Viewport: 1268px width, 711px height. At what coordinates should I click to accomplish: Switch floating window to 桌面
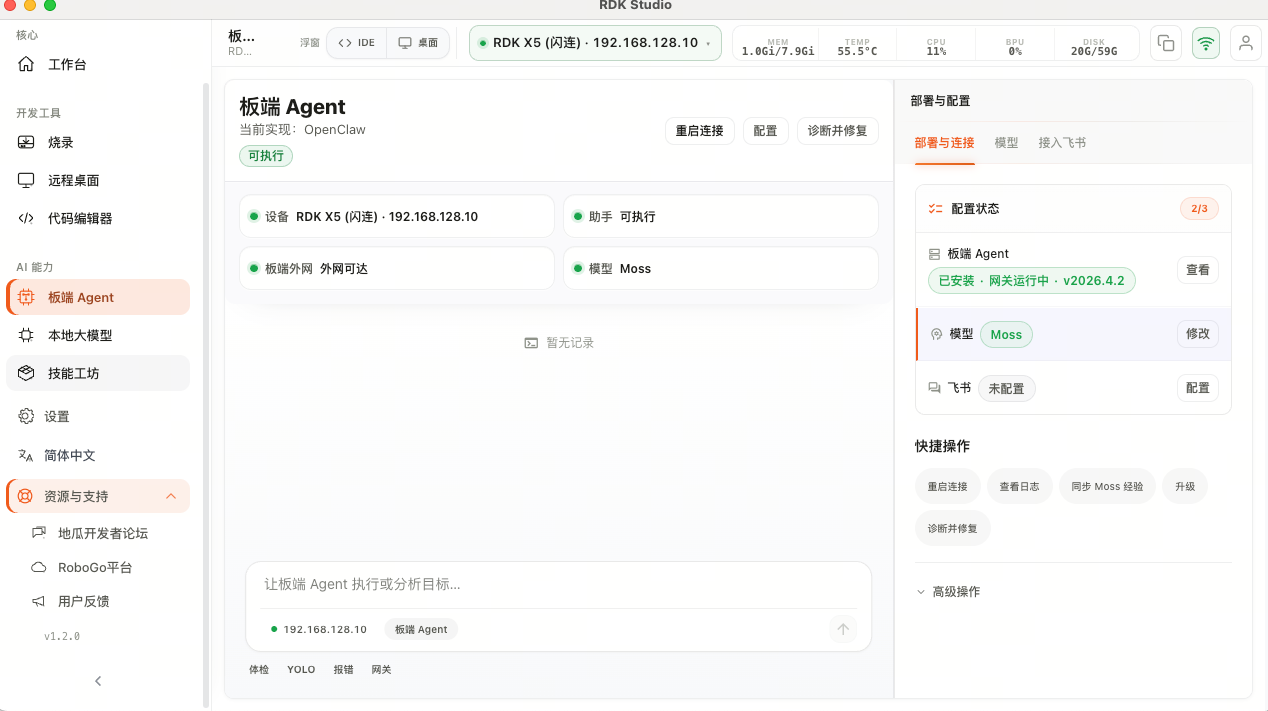tap(418, 43)
